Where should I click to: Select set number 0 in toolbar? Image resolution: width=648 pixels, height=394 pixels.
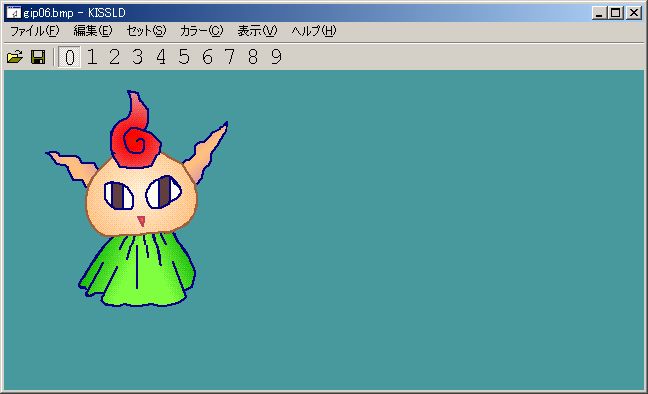pyautogui.click(x=69, y=57)
